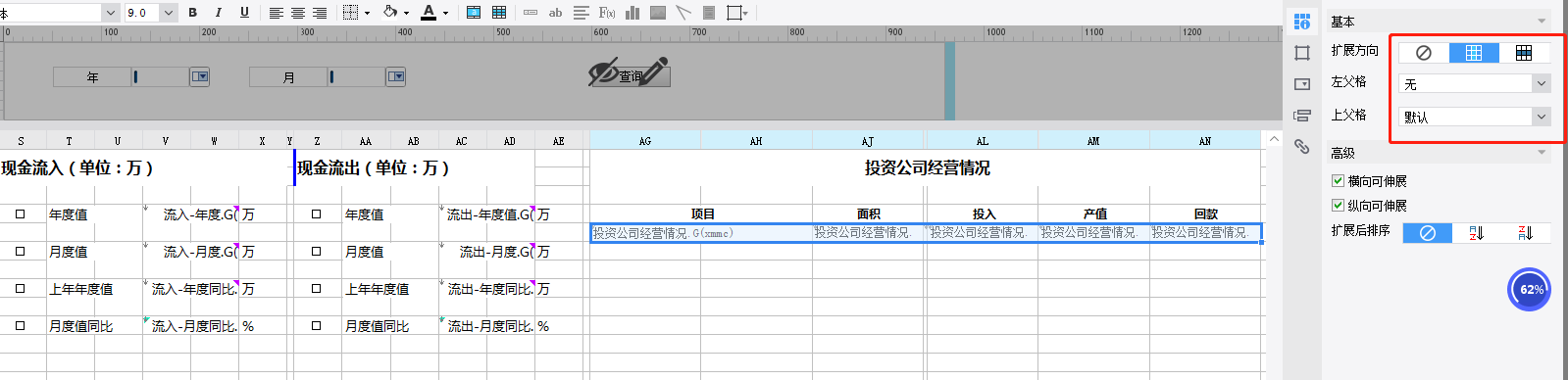Viewport: 1568px width, 380px height.
Task: Open the 月 parameter combo box arrow
Action: (396, 76)
